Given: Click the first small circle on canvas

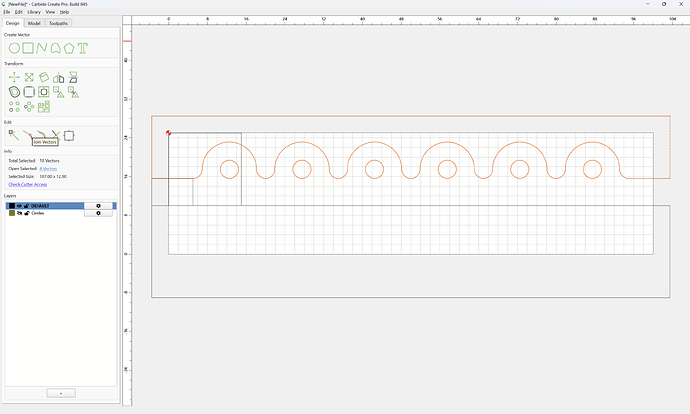Looking at the screenshot, I should pyautogui.click(x=229, y=169).
